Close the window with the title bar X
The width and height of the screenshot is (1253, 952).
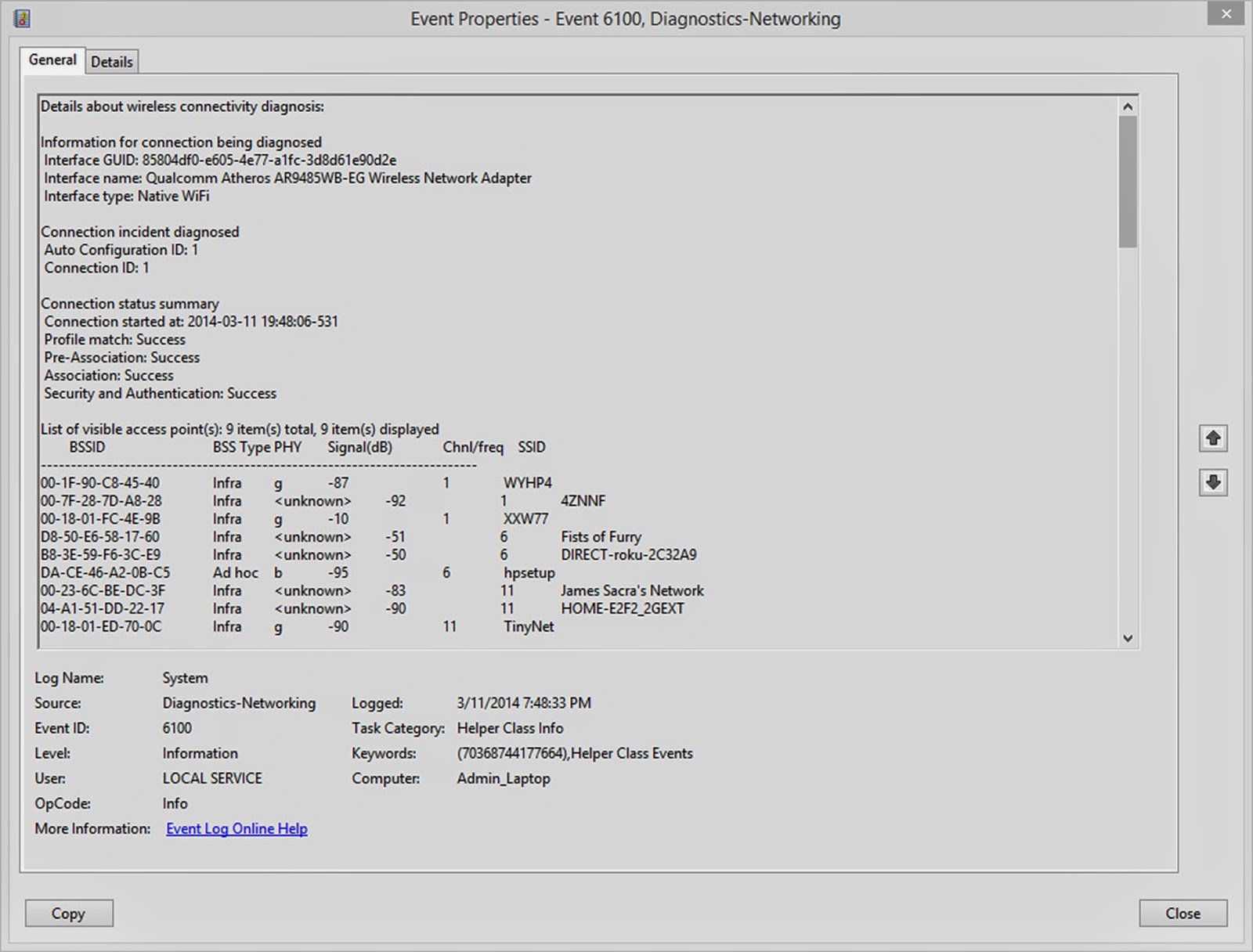pos(1226,13)
